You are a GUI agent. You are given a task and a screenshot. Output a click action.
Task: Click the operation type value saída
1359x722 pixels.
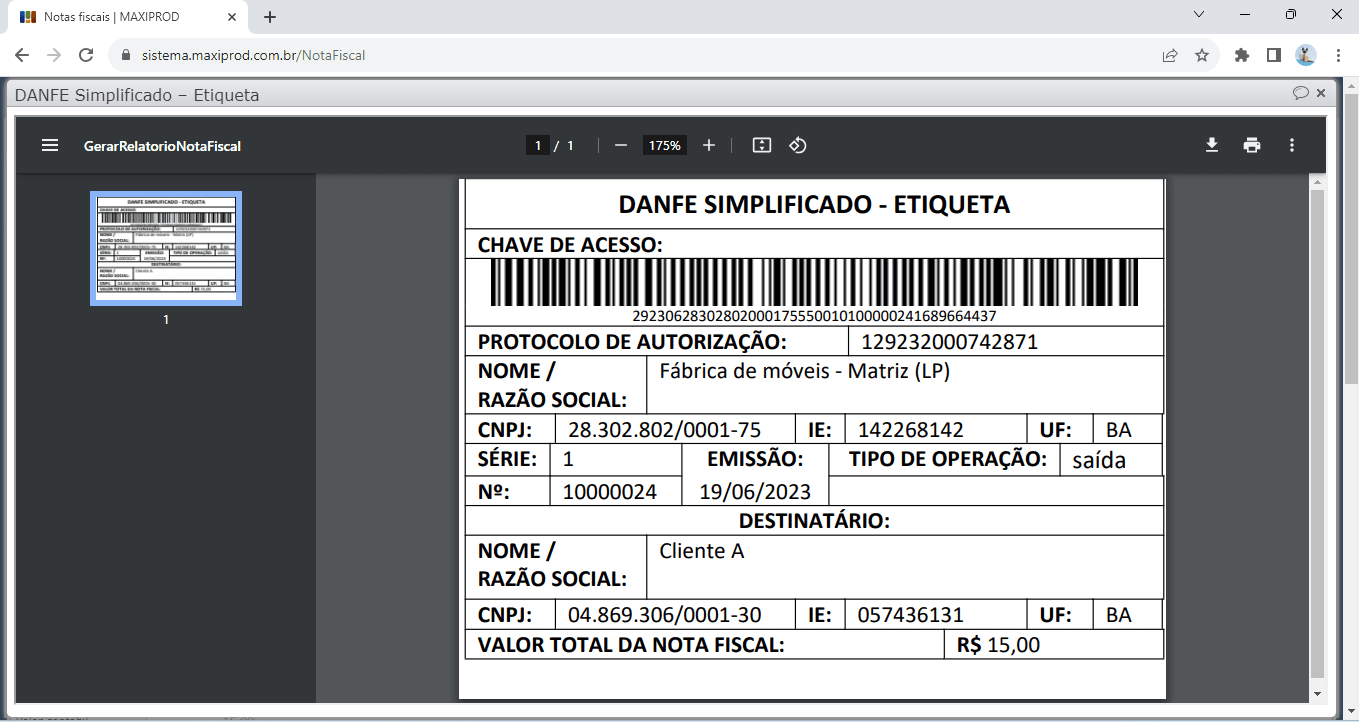click(1099, 460)
